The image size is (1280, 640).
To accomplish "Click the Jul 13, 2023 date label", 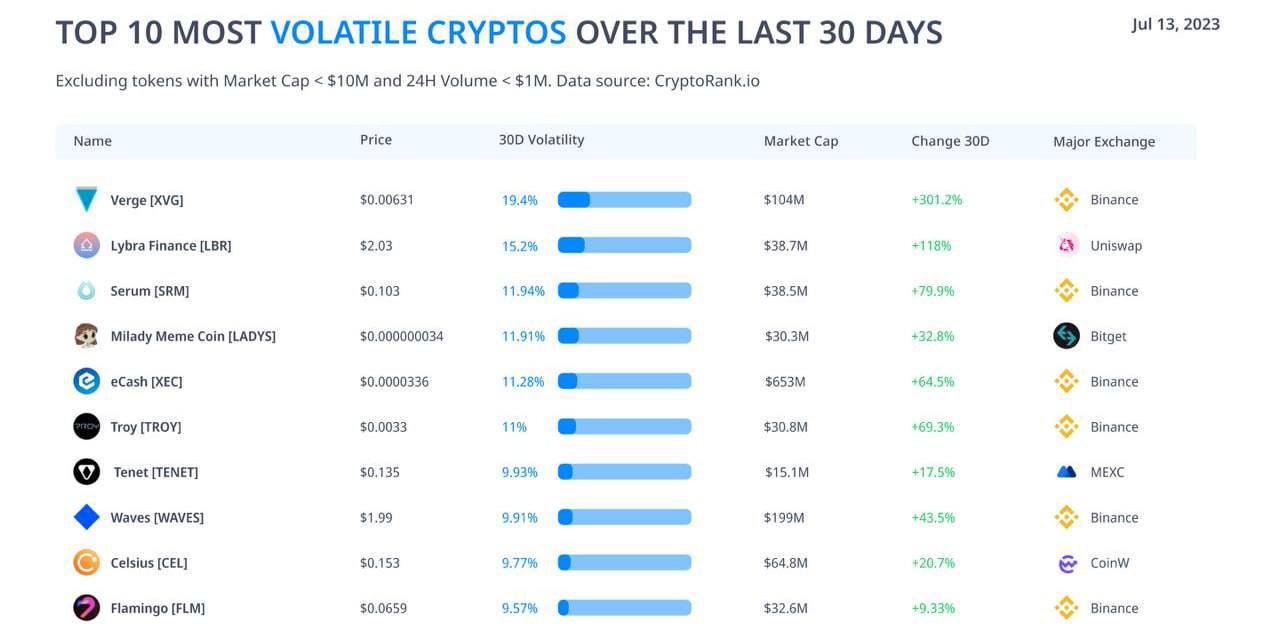I will [1176, 25].
